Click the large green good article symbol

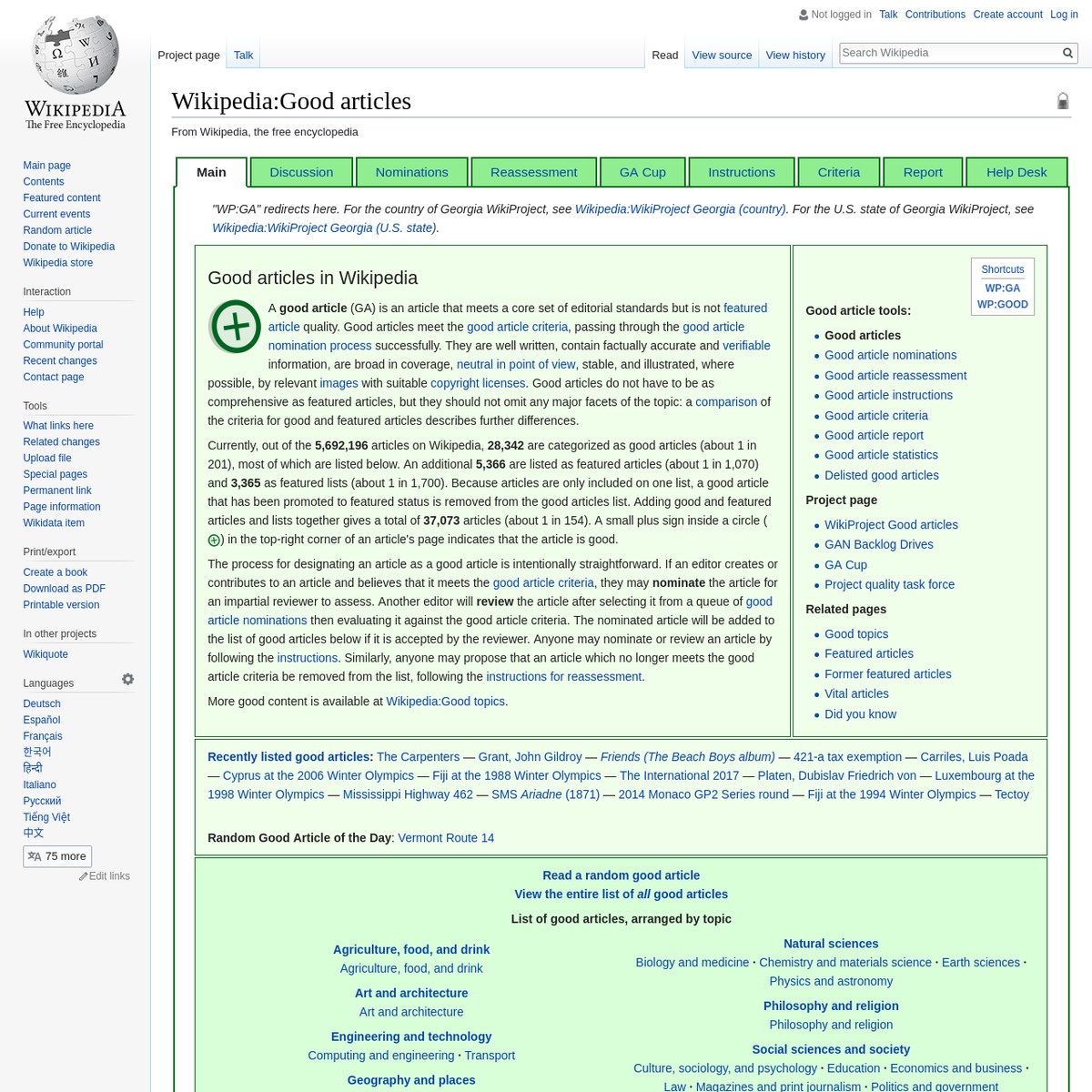click(x=236, y=326)
